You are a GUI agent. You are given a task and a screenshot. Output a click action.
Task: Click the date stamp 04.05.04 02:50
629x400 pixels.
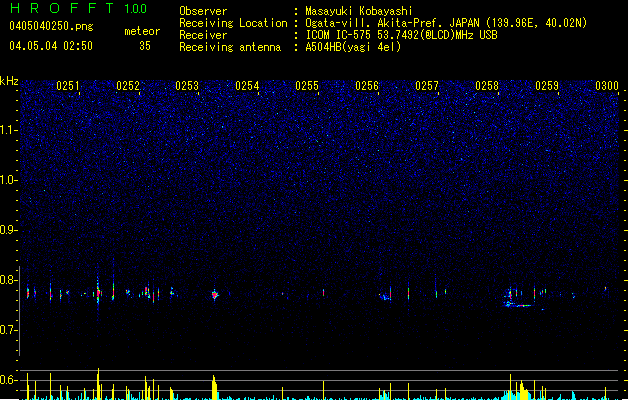pos(51,46)
